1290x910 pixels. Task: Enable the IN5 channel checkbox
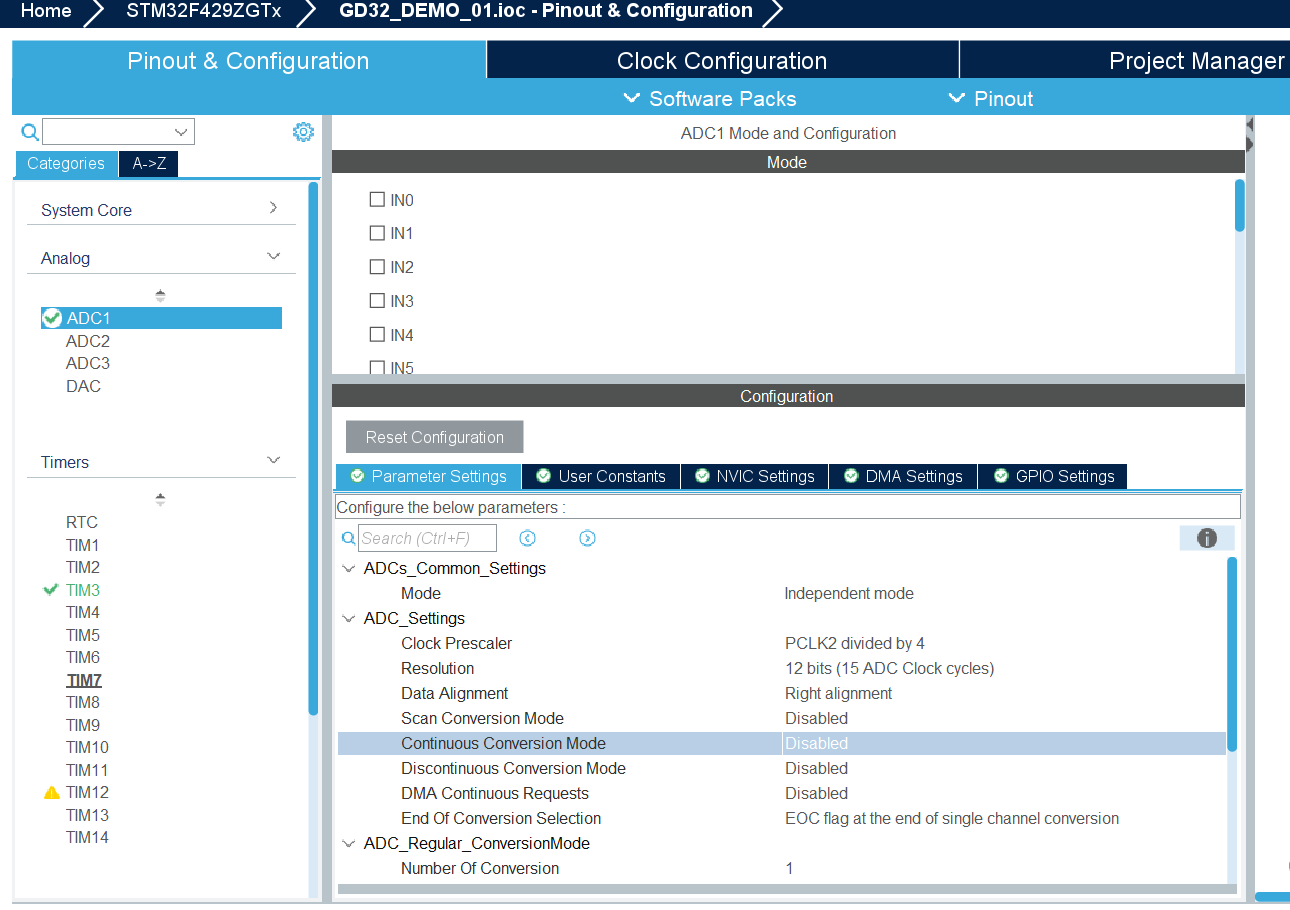point(377,367)
